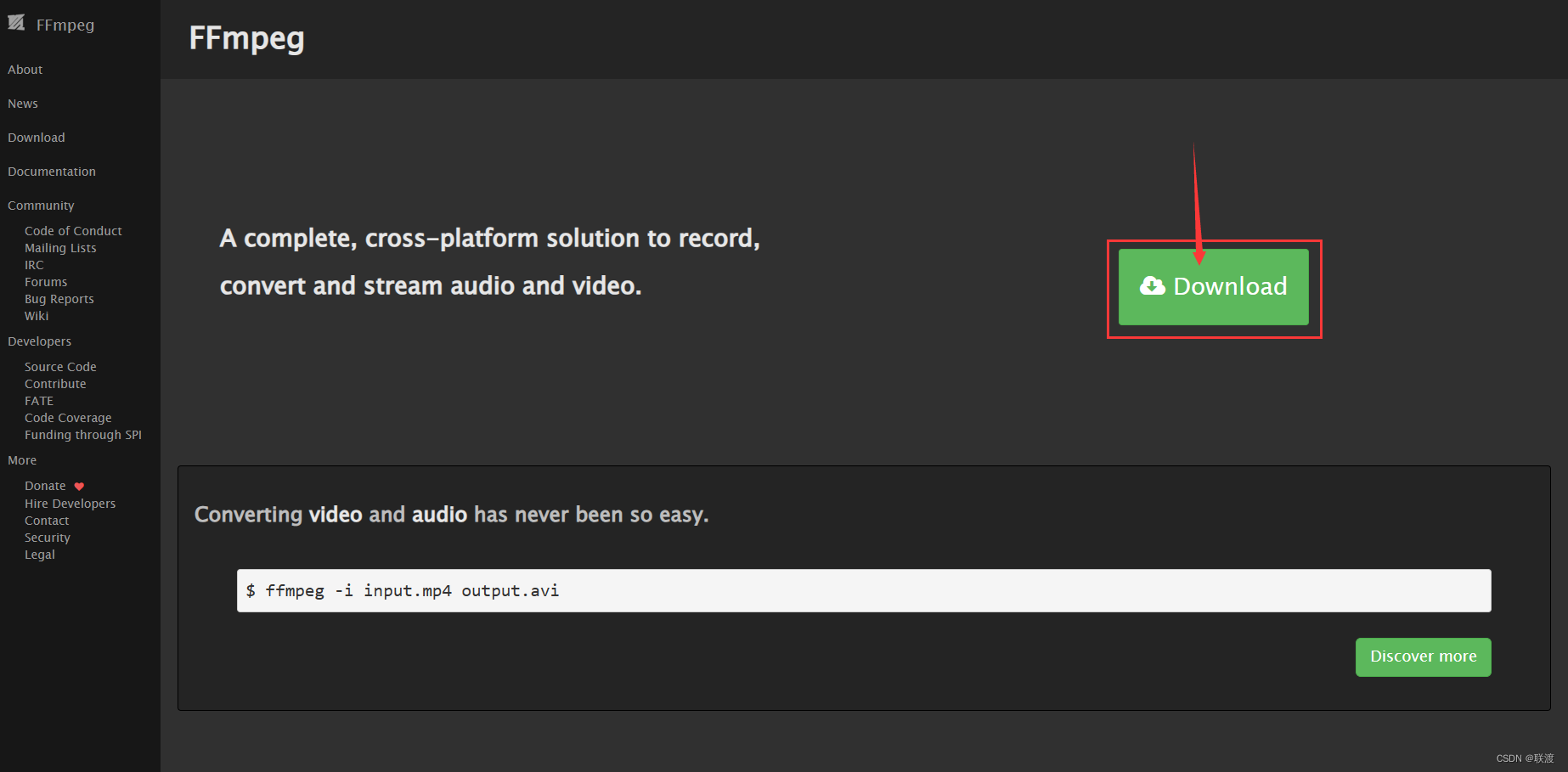Open the News section
1568x772 pixels.
coord(23,104)
